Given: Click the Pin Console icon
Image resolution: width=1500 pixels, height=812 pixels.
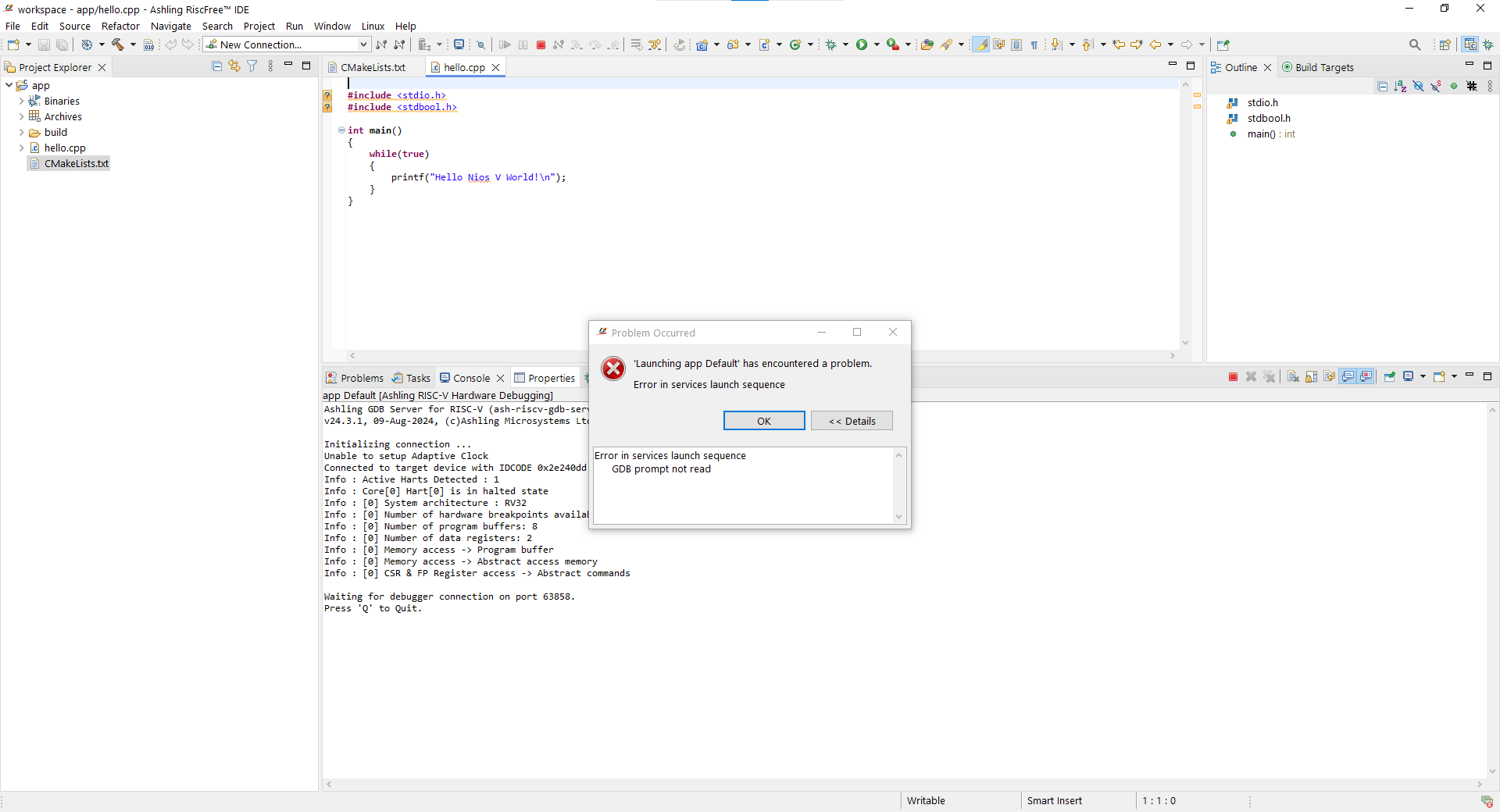Looking at the screenshot, I should click(1390, 376).
